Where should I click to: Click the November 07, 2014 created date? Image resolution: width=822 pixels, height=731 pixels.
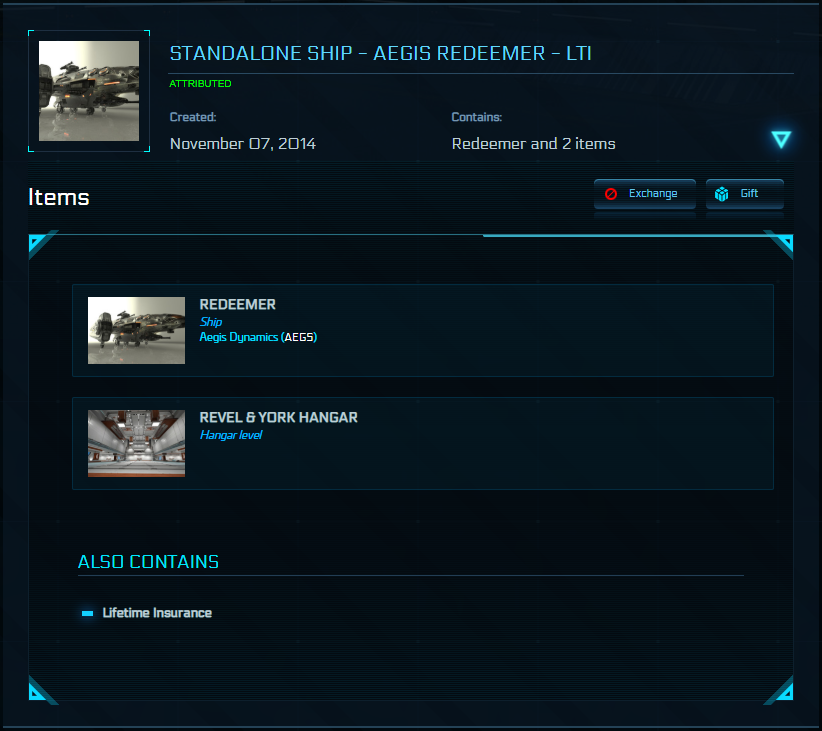point(243,144)
